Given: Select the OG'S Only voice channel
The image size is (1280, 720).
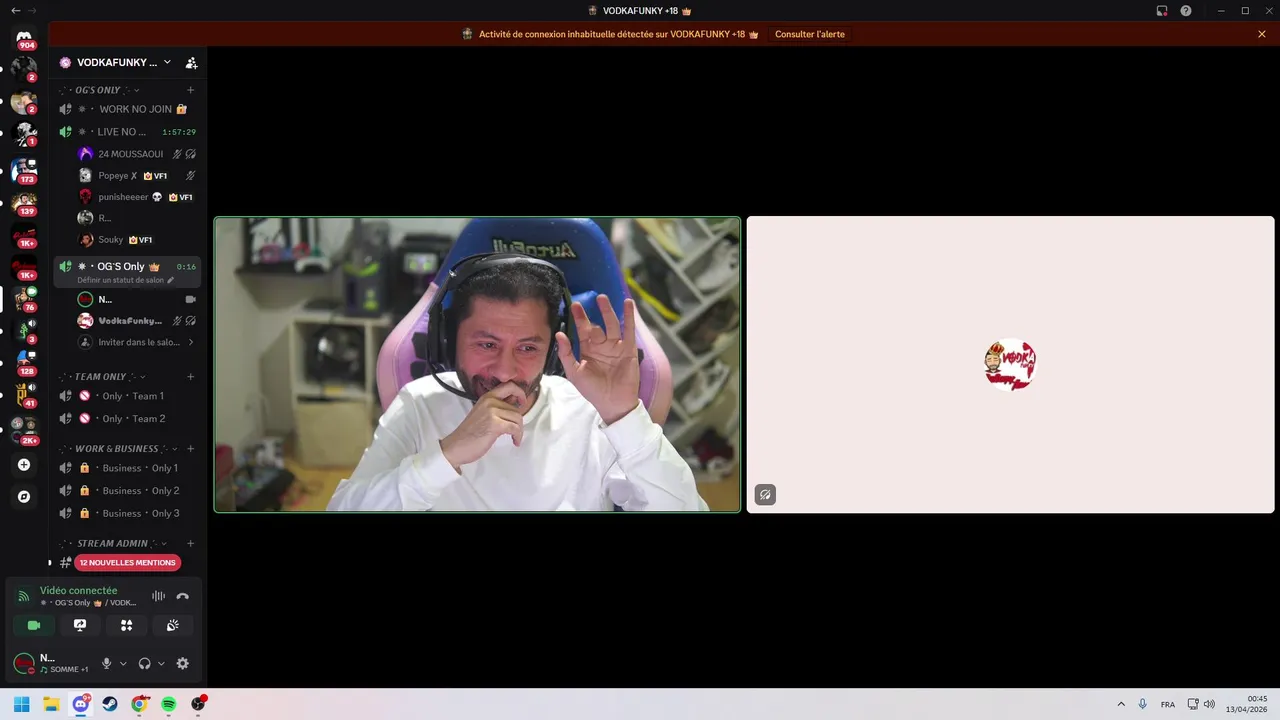Looking at the screenshot, I should click(128, 267).
